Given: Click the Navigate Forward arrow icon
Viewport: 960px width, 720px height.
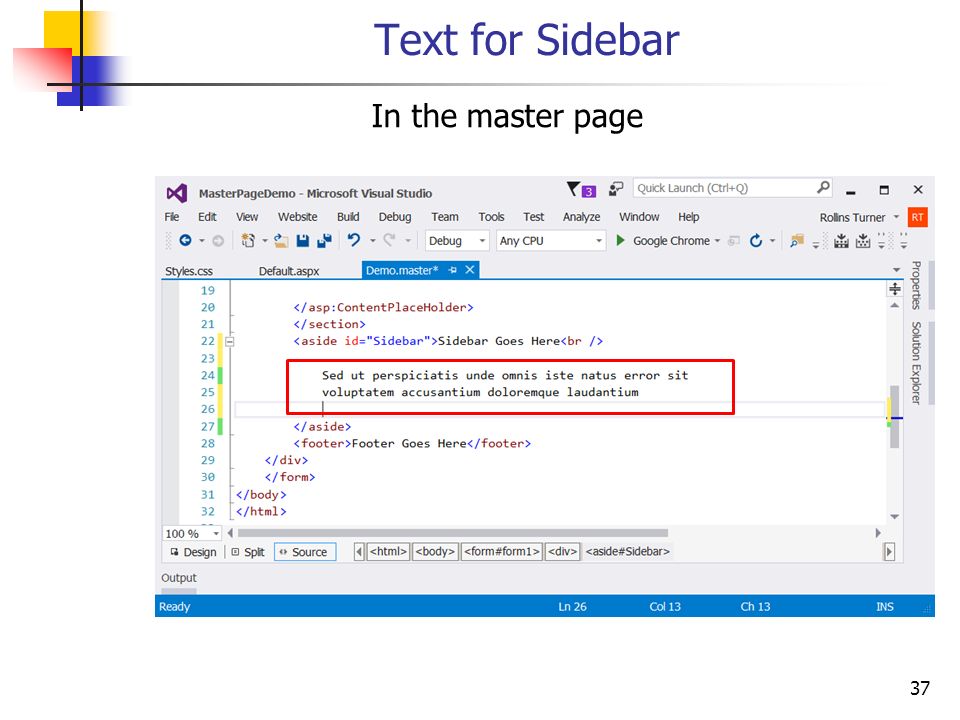Looking at the screenshot, I should click(218, 241).
